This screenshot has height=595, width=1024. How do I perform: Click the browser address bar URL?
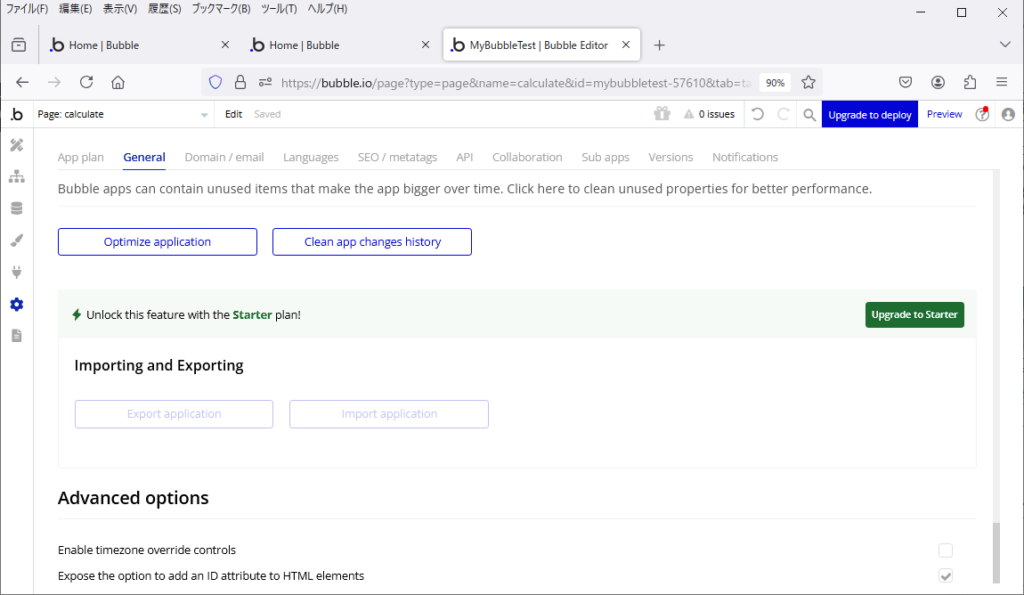tap(516, 83)
